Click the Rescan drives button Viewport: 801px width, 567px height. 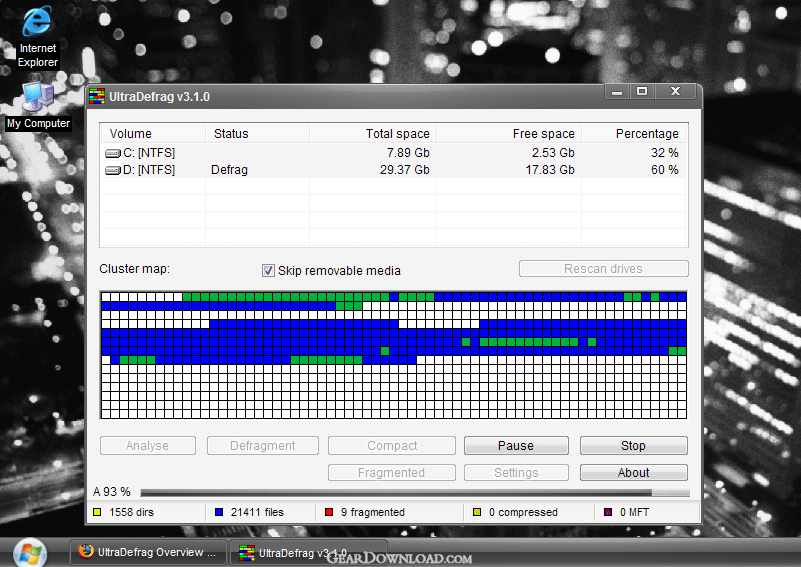603,269
